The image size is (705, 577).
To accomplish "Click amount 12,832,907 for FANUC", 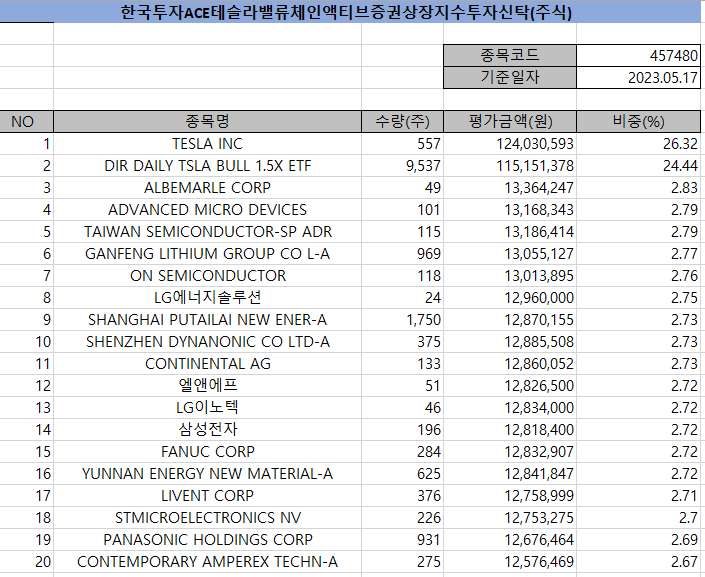I will coord(510,452).
